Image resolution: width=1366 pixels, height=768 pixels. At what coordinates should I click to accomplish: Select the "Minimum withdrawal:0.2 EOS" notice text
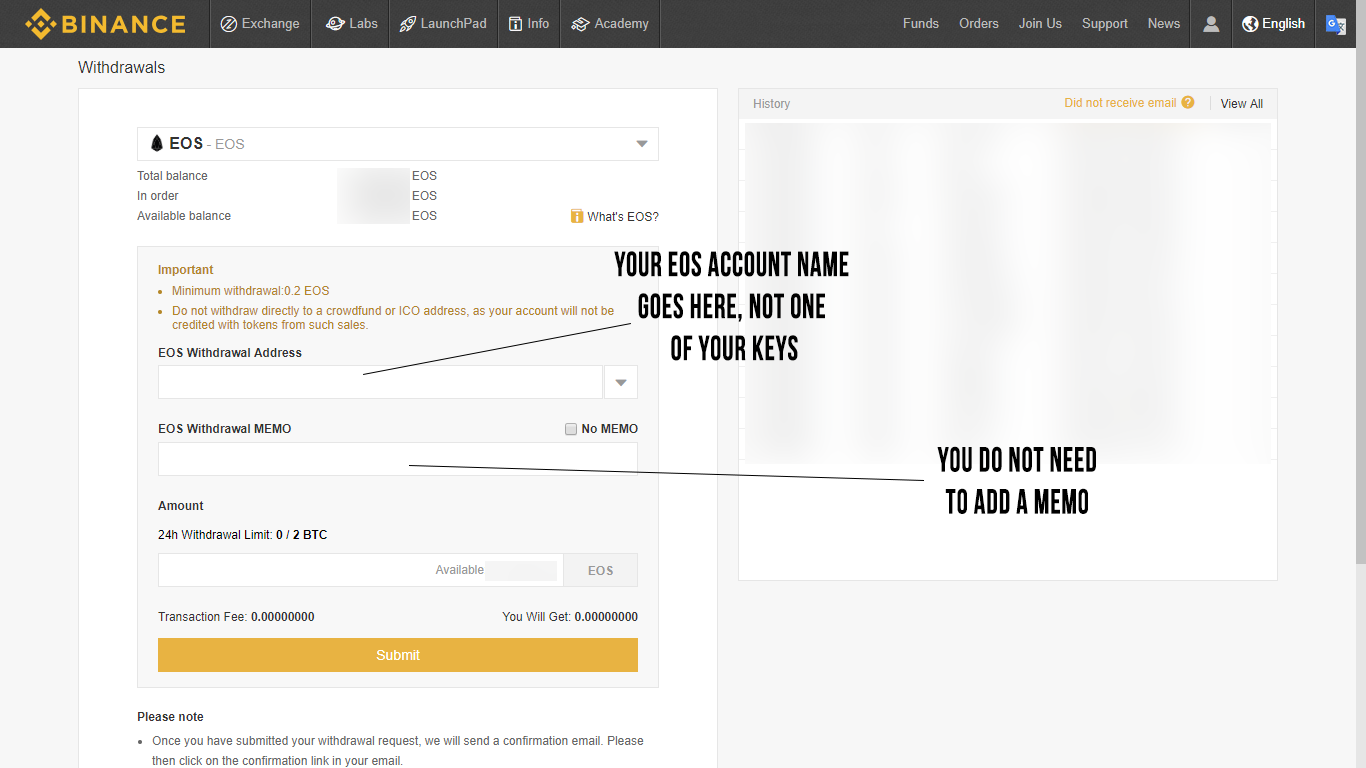pos(250,291)
